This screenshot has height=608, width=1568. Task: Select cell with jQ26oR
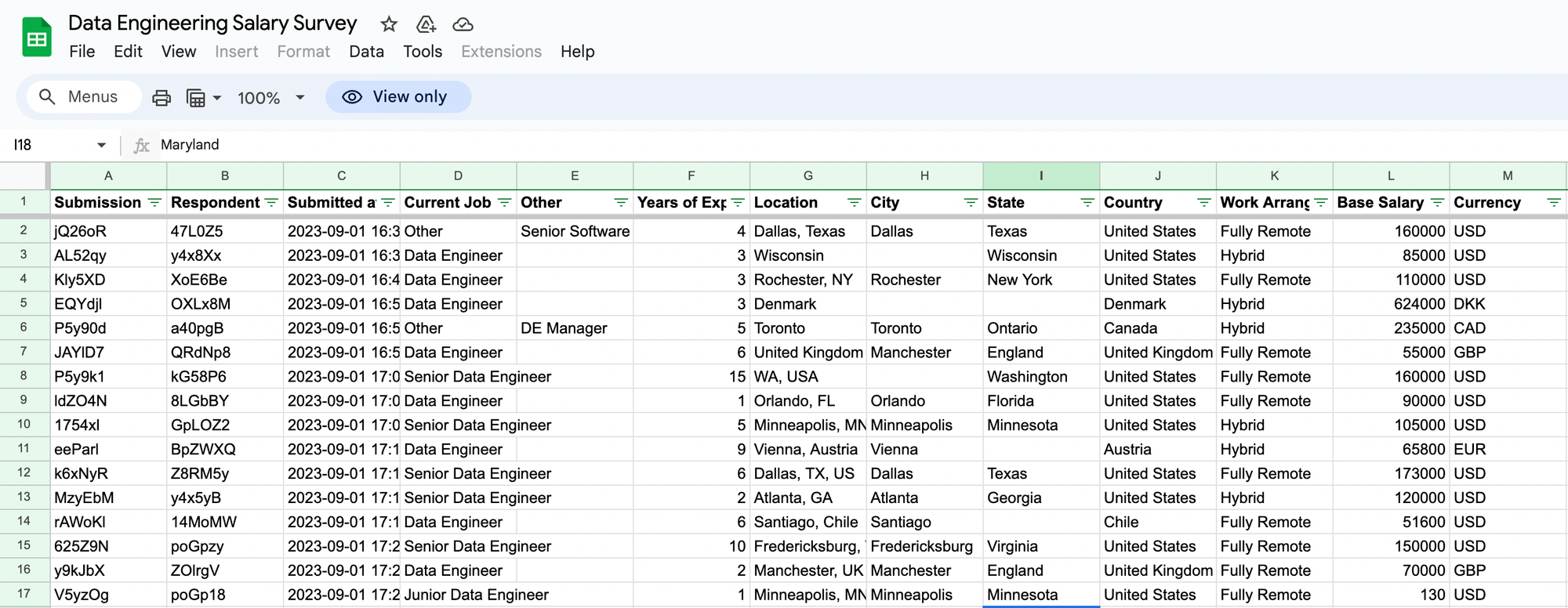[108, 231]
